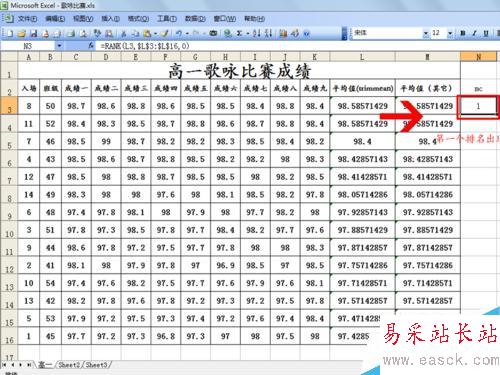The height and width of the screenshot is (375, 500).
Task: Click the Undo arrow icon
Action: click(179, 33)
